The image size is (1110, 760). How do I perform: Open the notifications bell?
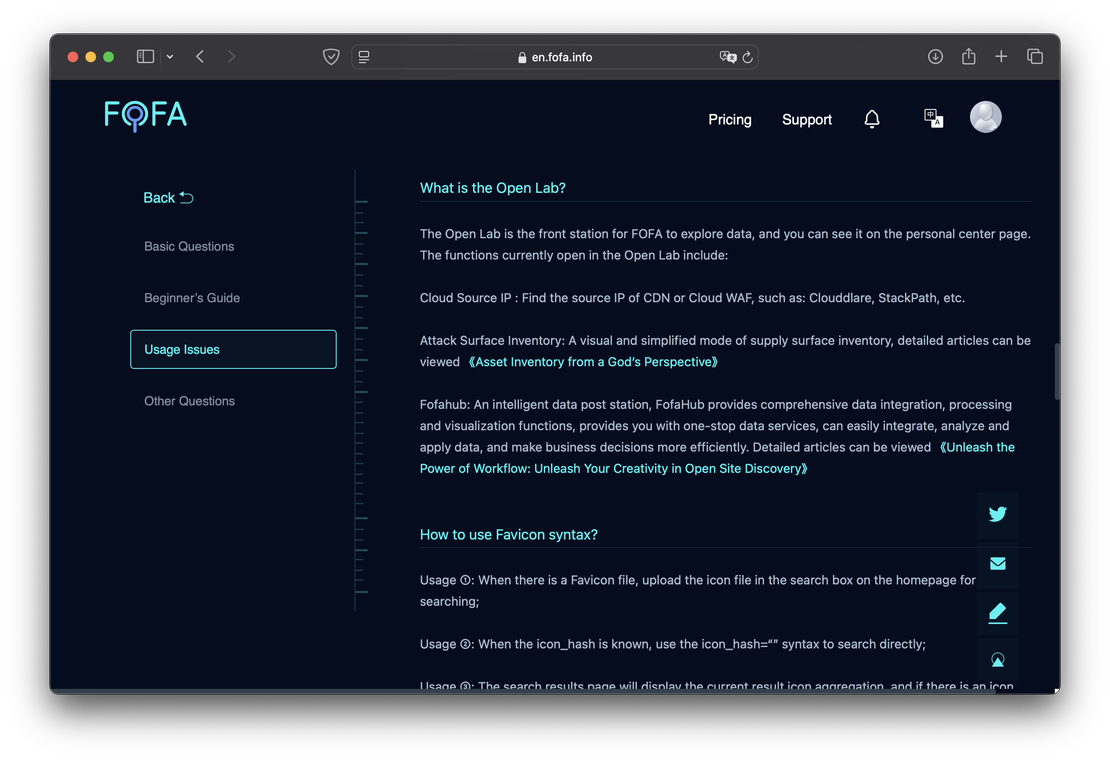(872, 119)
